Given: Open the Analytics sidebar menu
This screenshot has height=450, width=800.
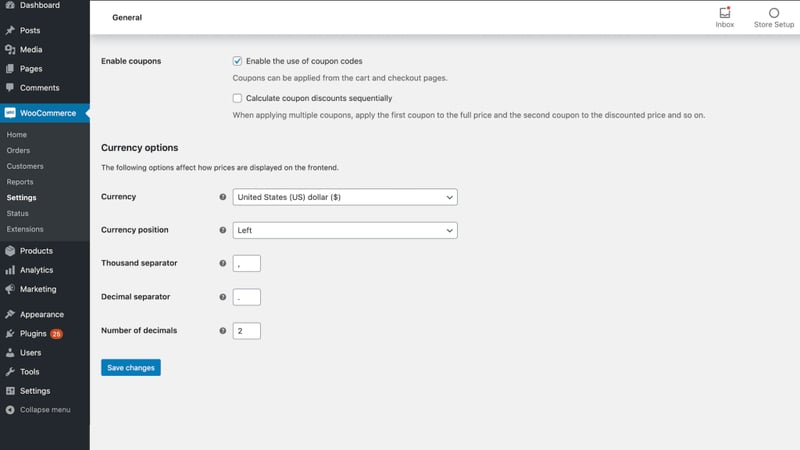Looking at the screenshot, I should 36,270.
